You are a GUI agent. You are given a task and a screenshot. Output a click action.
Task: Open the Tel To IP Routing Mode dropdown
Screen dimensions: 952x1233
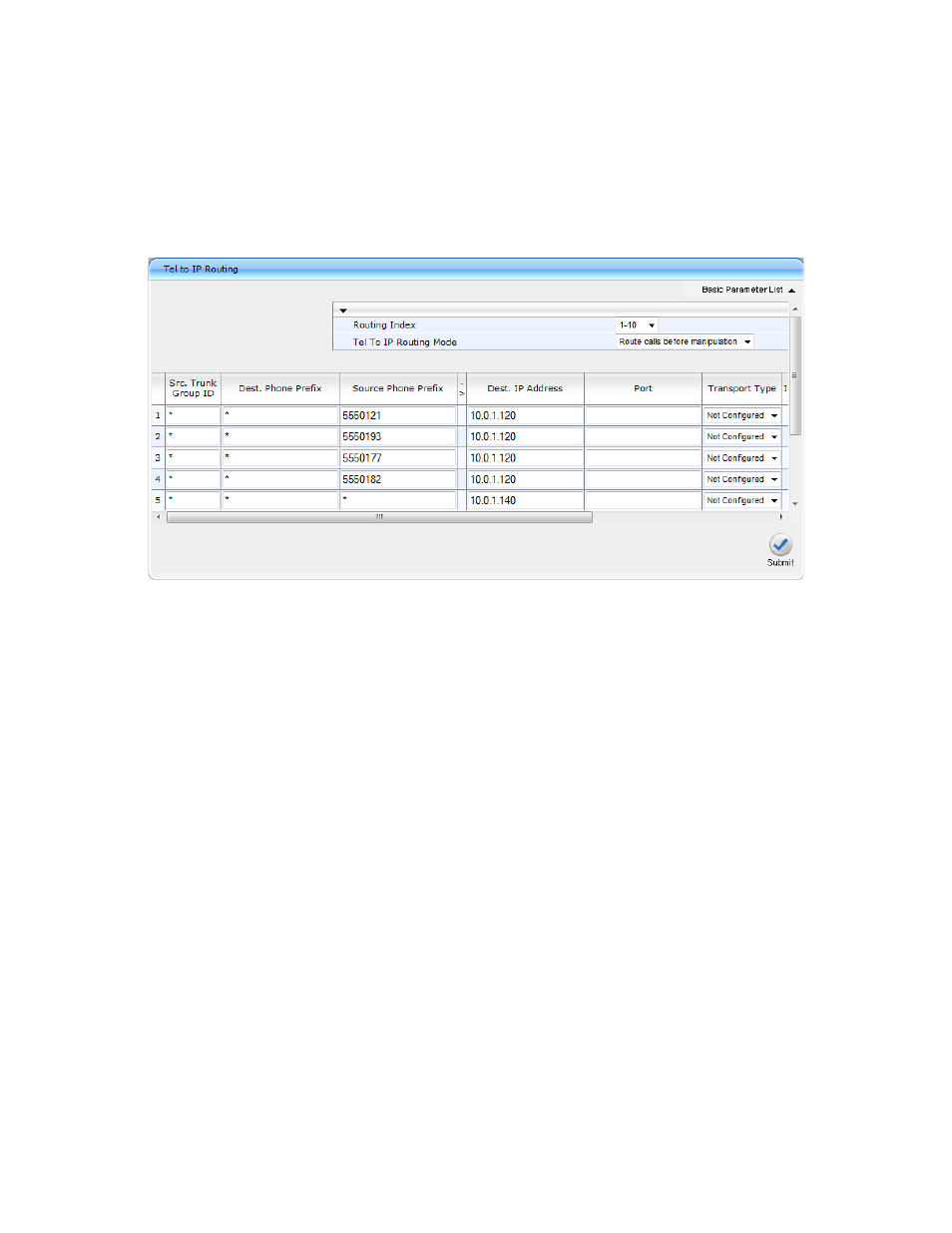pyautogui.click(x=685, y=341)
